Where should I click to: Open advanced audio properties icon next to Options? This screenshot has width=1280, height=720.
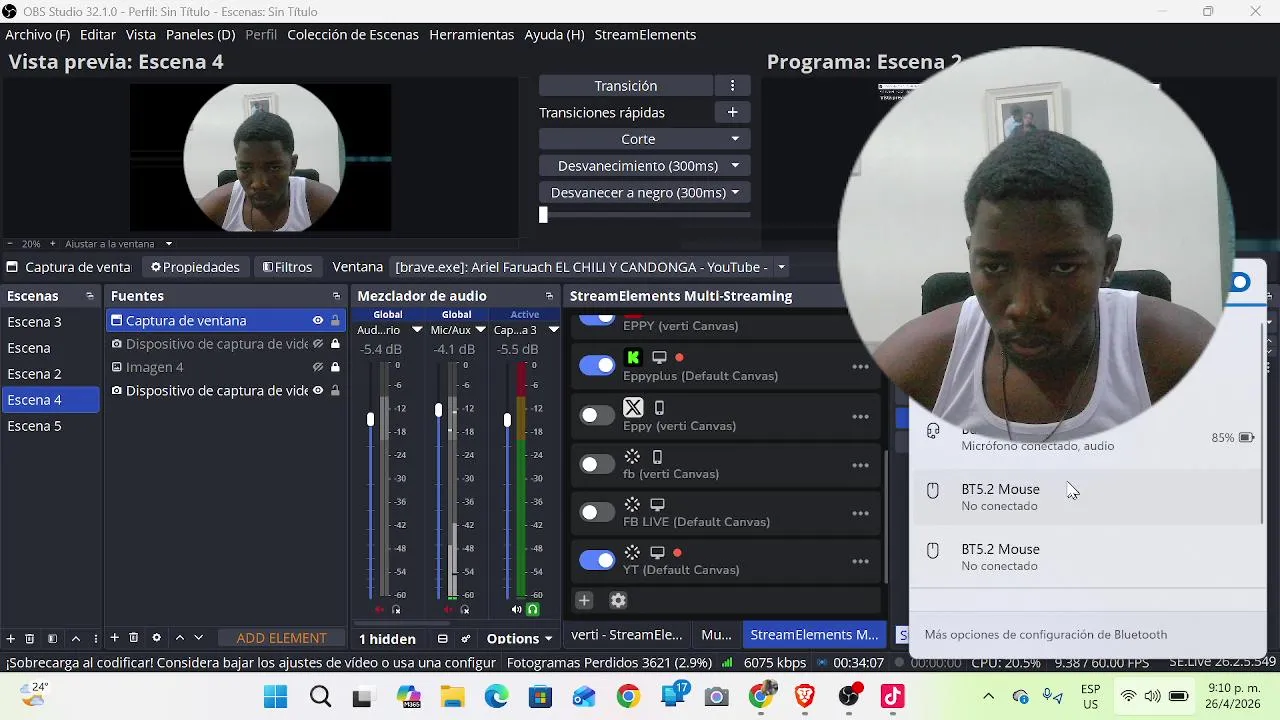[466, 639]
